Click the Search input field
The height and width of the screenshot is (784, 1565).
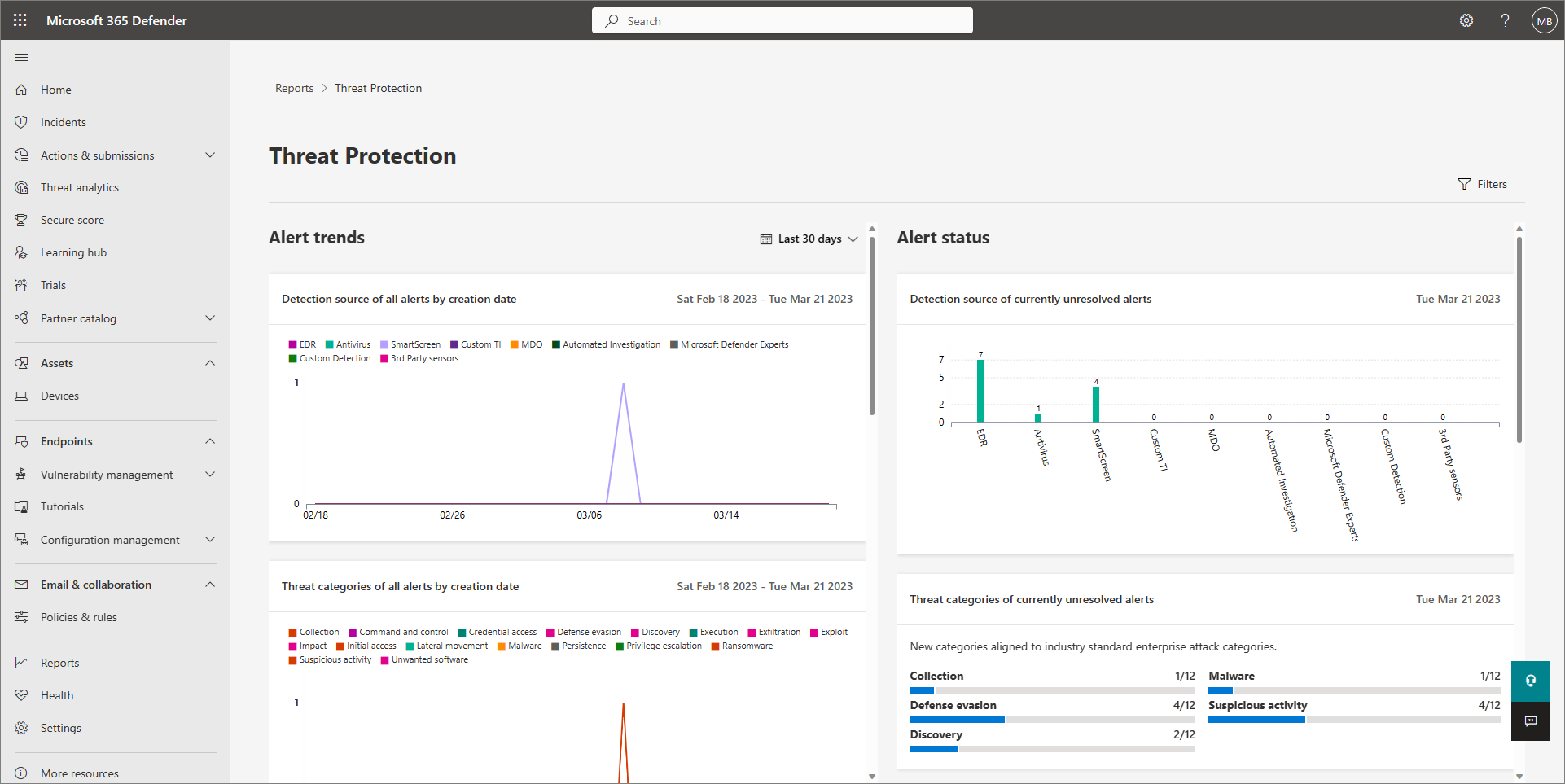coord(782,21)
